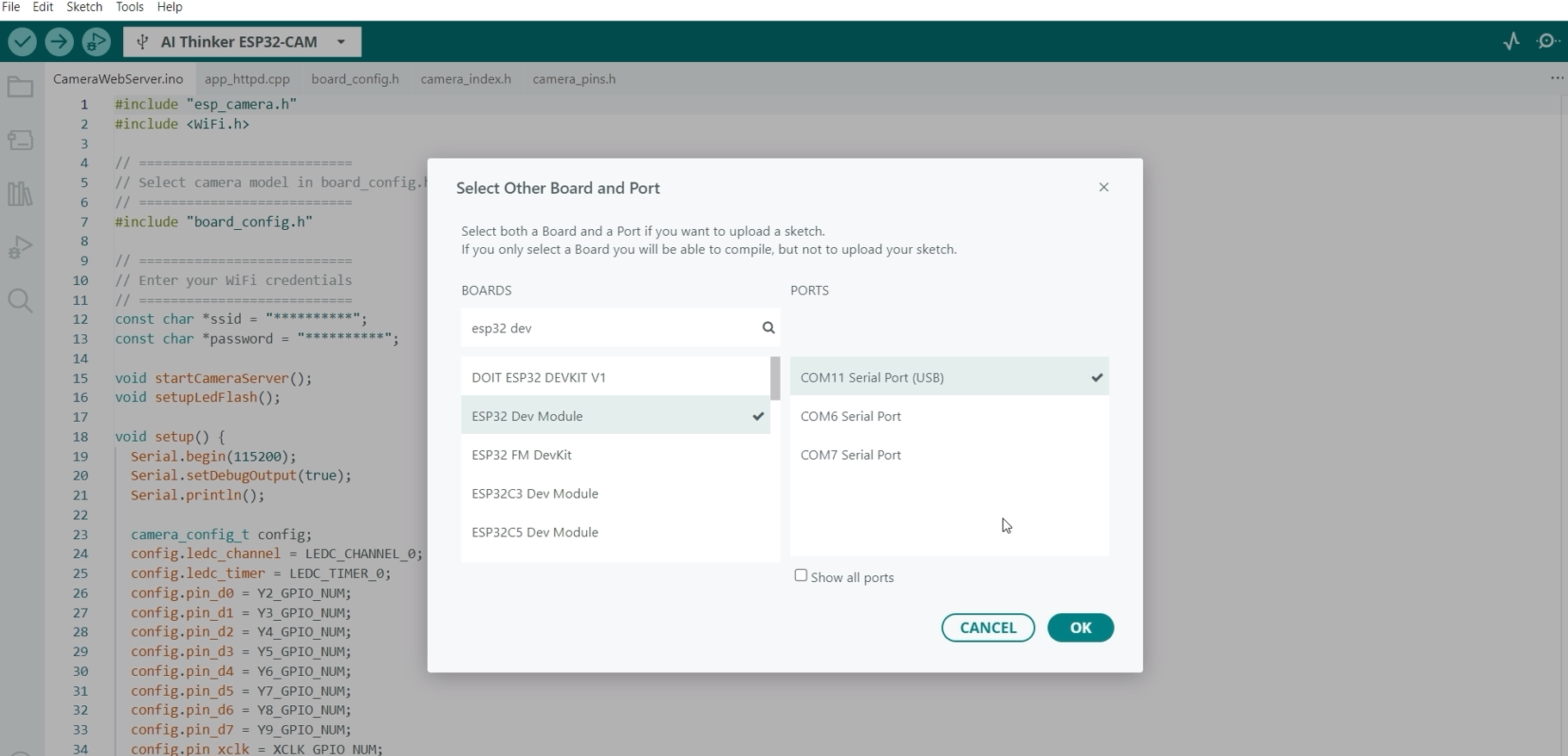
Task: Open the Library Manager sidebar icon
Action: tap(21, 194)
